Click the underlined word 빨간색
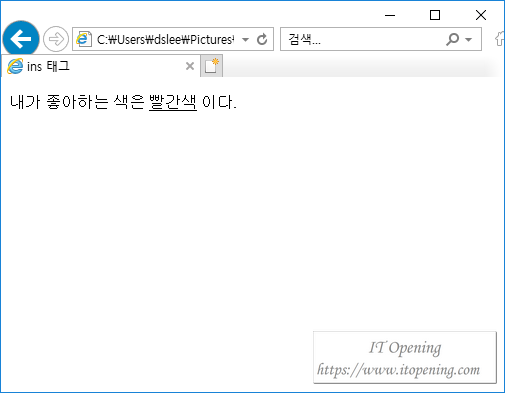 (x=173, y=102)
